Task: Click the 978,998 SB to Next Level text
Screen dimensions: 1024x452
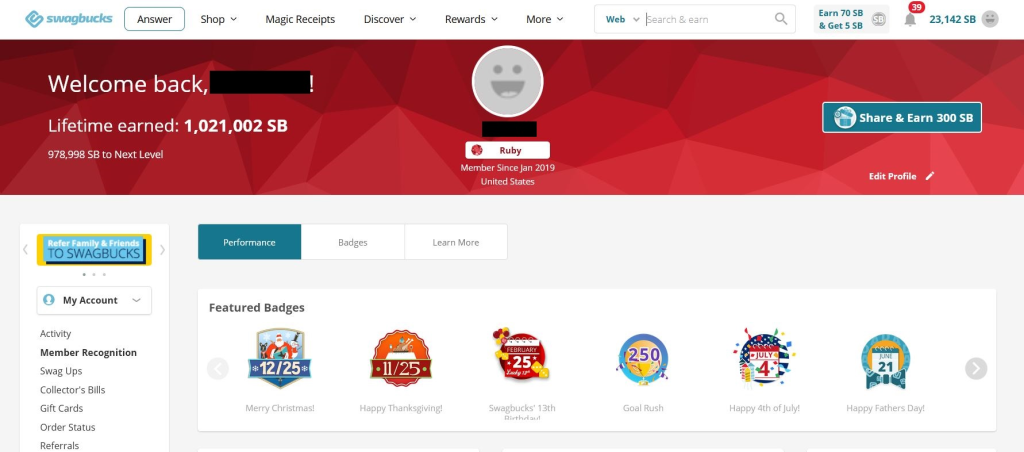Action: pos(105,154)
